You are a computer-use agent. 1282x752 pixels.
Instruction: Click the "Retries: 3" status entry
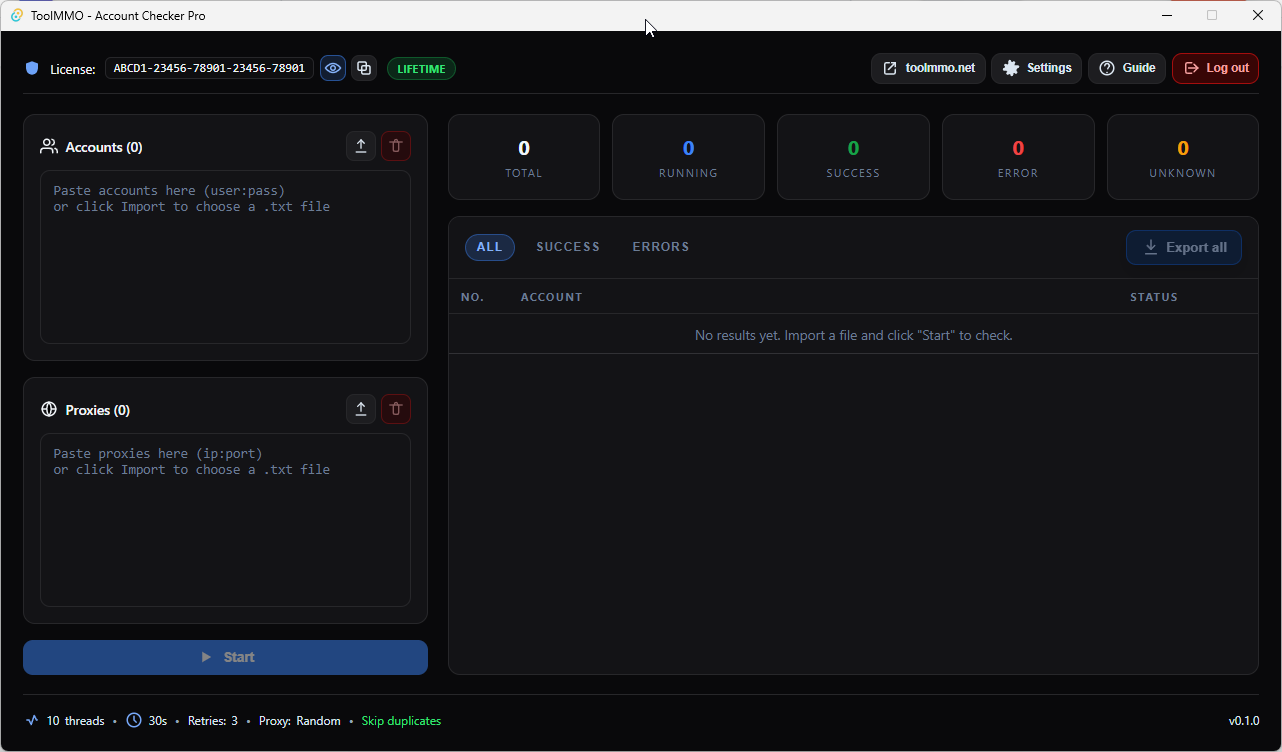213,721
